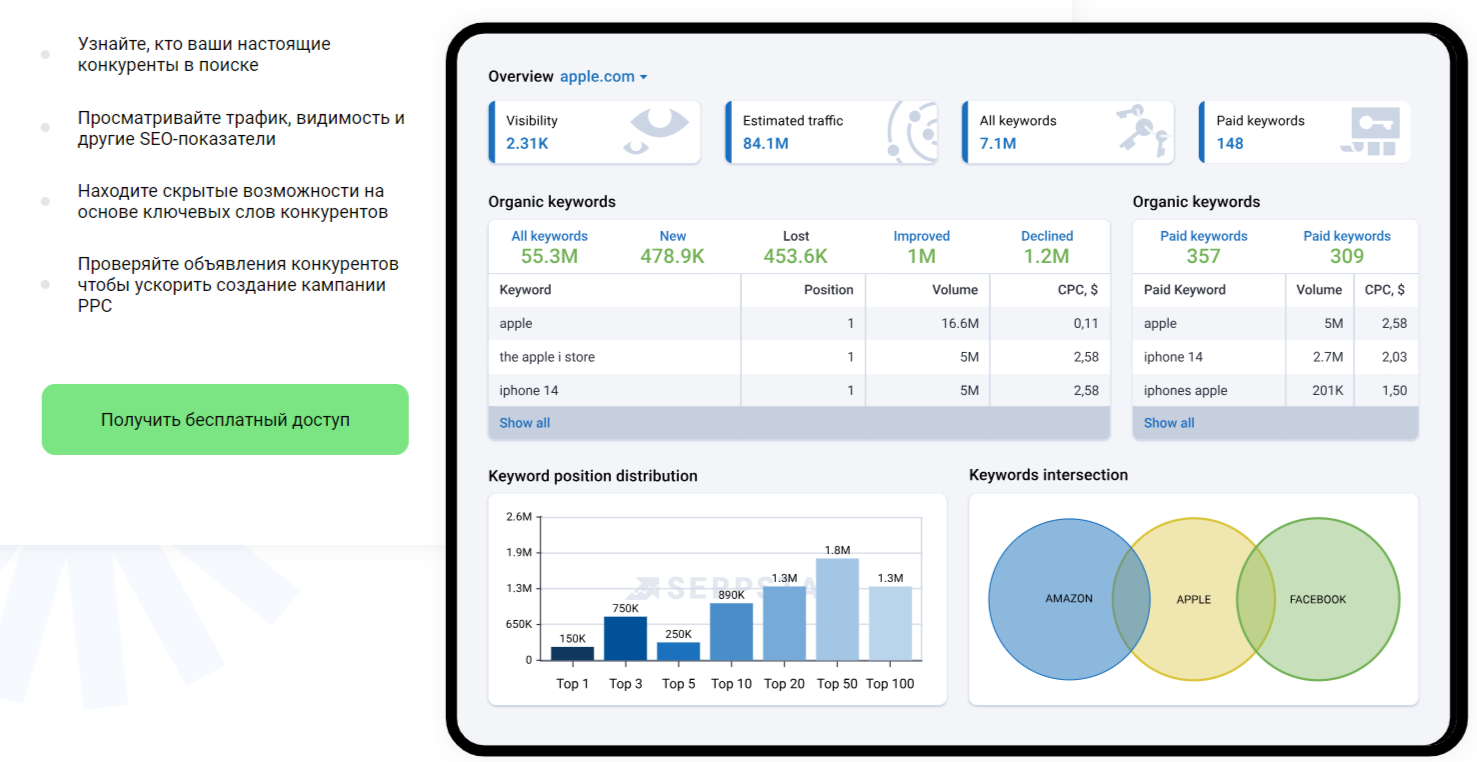This screenshot has height=762, width=1477.
Task: Click the keys icon on All keywords card
Action: pos(1143,131)
